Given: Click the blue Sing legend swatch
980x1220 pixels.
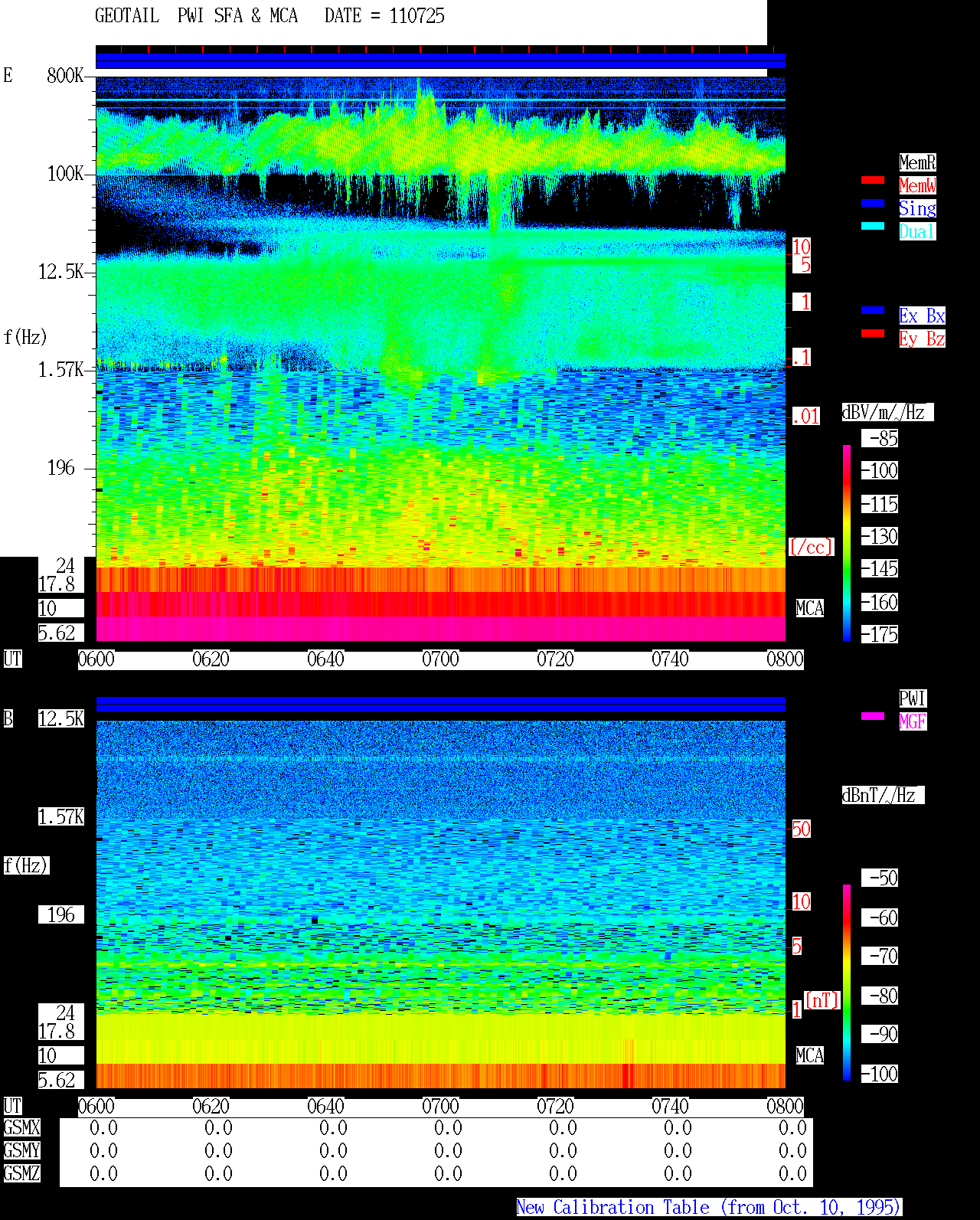Looking at the screenshot, I should (x=873, y=203).
